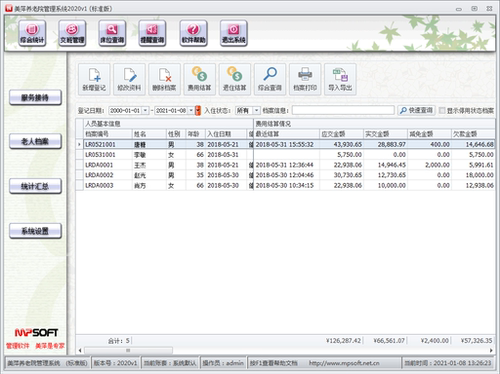This screenshot has height=374, width=500.
Task: Click 新增登记 new registration icon
Action: point(94,79)
